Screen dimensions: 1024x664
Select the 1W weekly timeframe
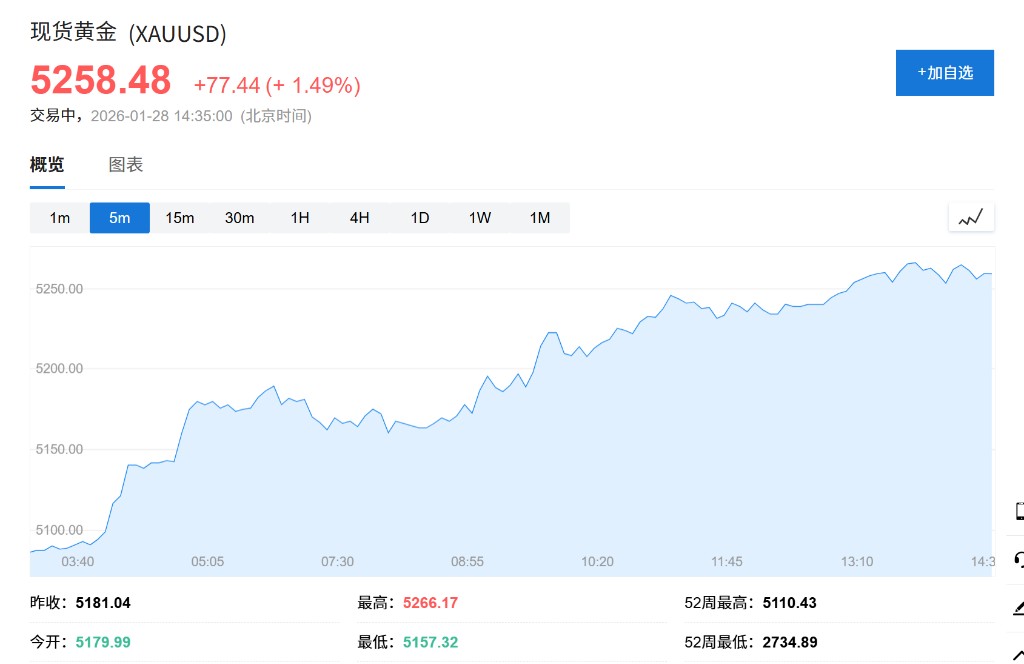pos(480,218)
